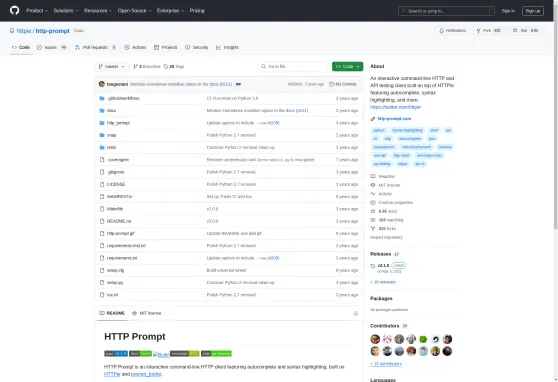558x382 pixels.
Task: Open the Insights tab
Action: pyautogui.click(x=227, y=47)
